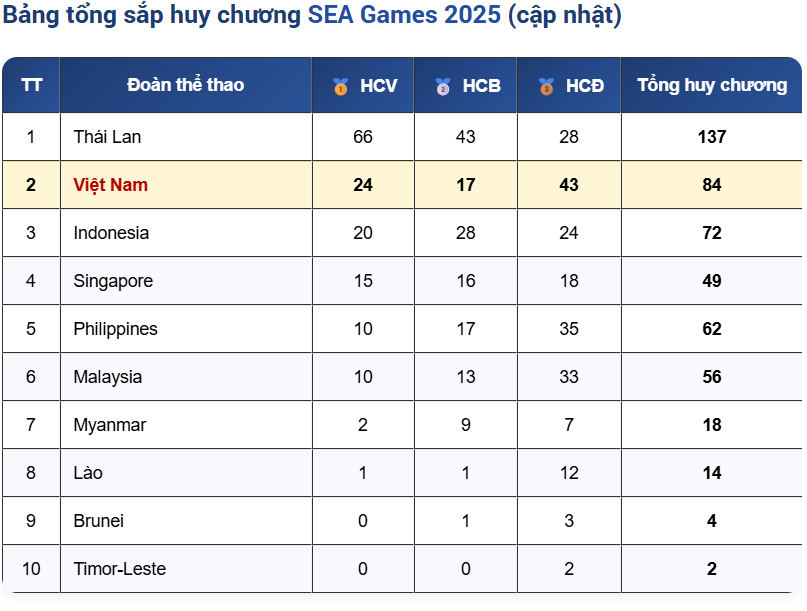This screenshot has height=611, width=807.
Task: Click Việt Nam's 24 gold medals cell
Action: [x=363, y=185]
